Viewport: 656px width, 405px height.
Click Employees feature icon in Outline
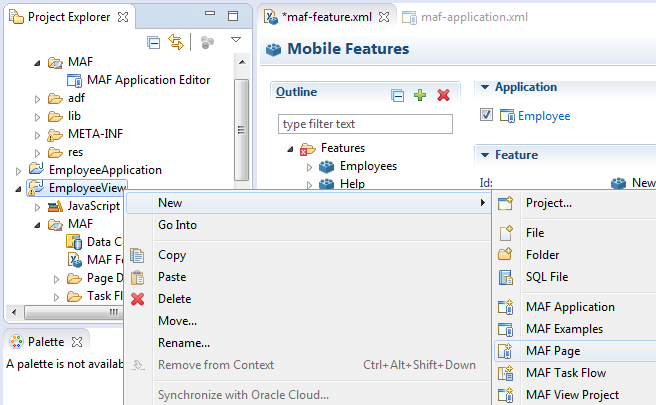[326, 167]
